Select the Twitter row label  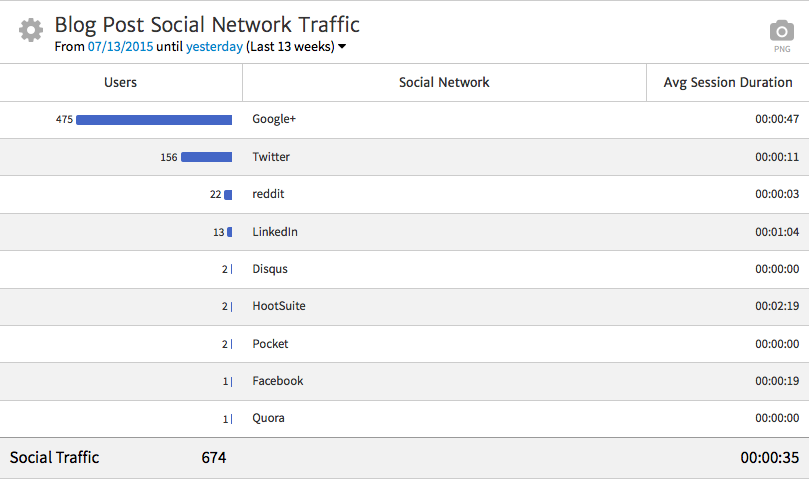point(271,157)
